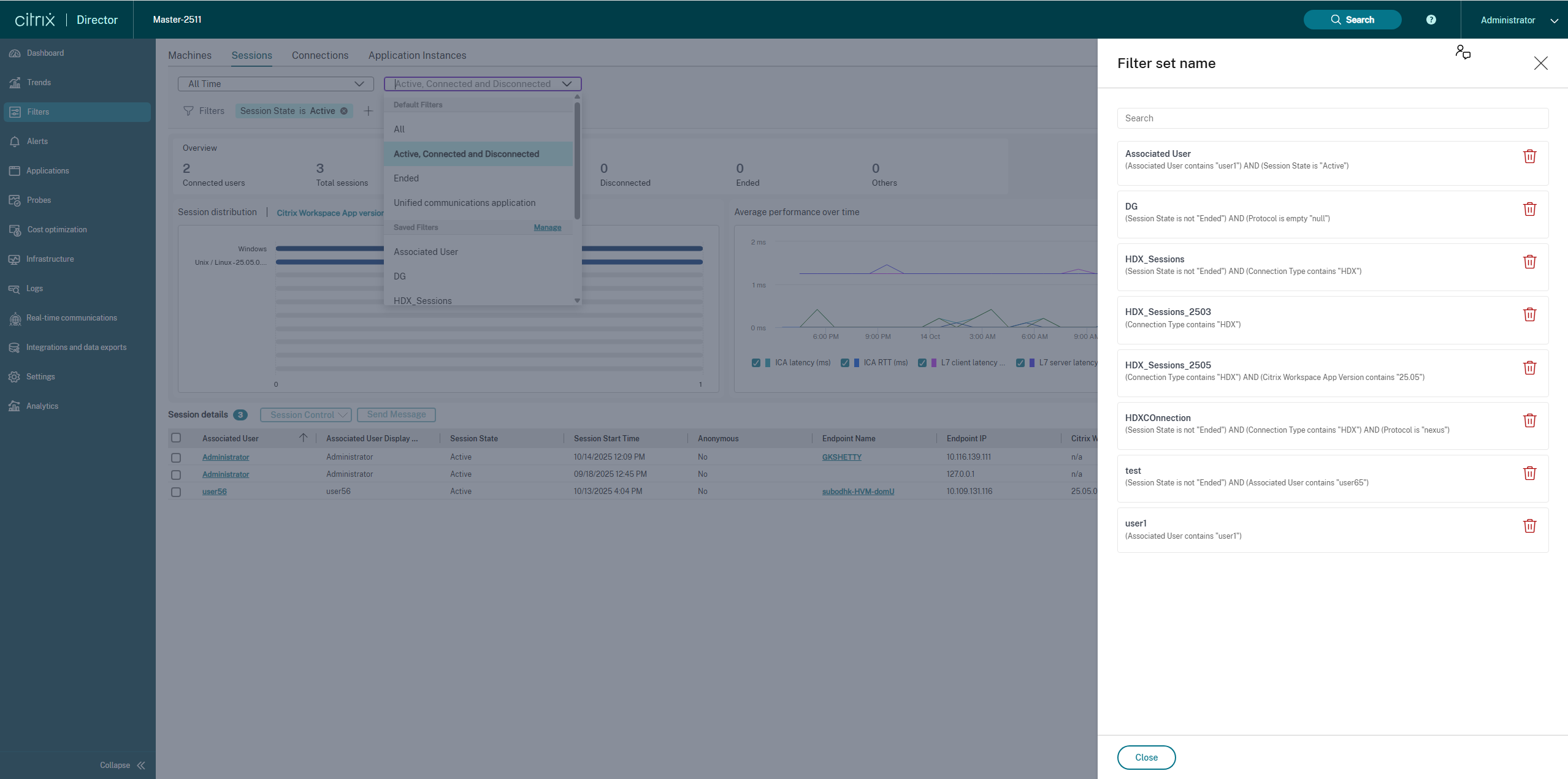This screenshot has height=779, width=1568.
Task: Toggle L7 client latency legend checkbox
Action: point(922,363)
